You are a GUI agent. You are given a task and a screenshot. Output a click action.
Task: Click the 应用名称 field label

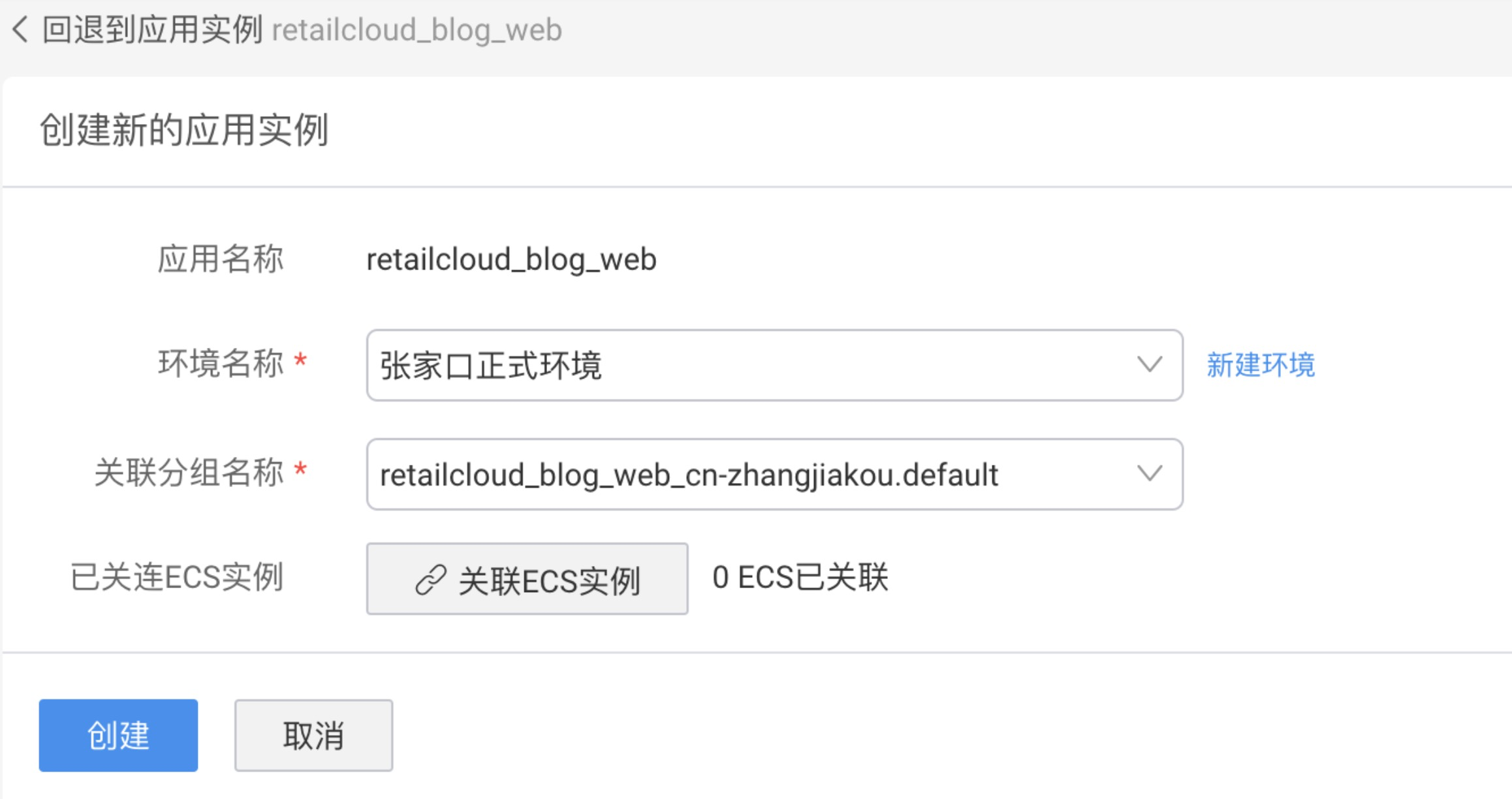click(221, 259)
